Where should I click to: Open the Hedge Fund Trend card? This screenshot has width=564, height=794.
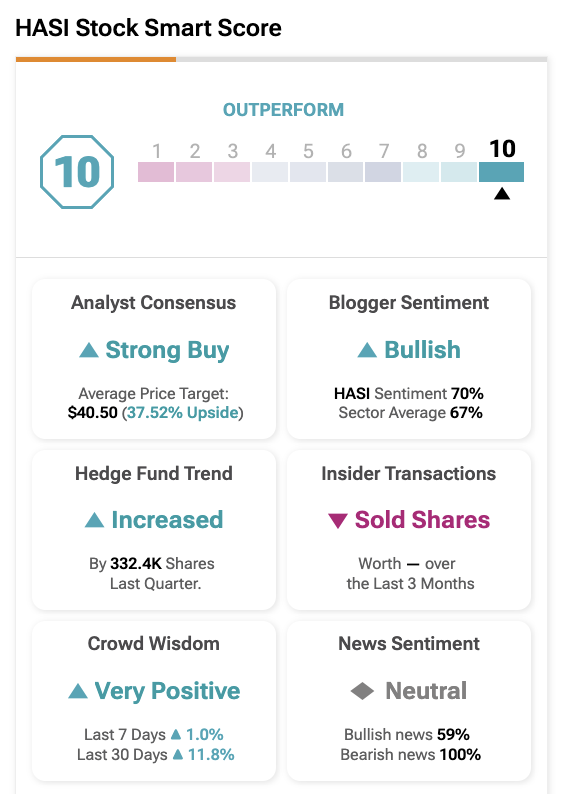154,530
